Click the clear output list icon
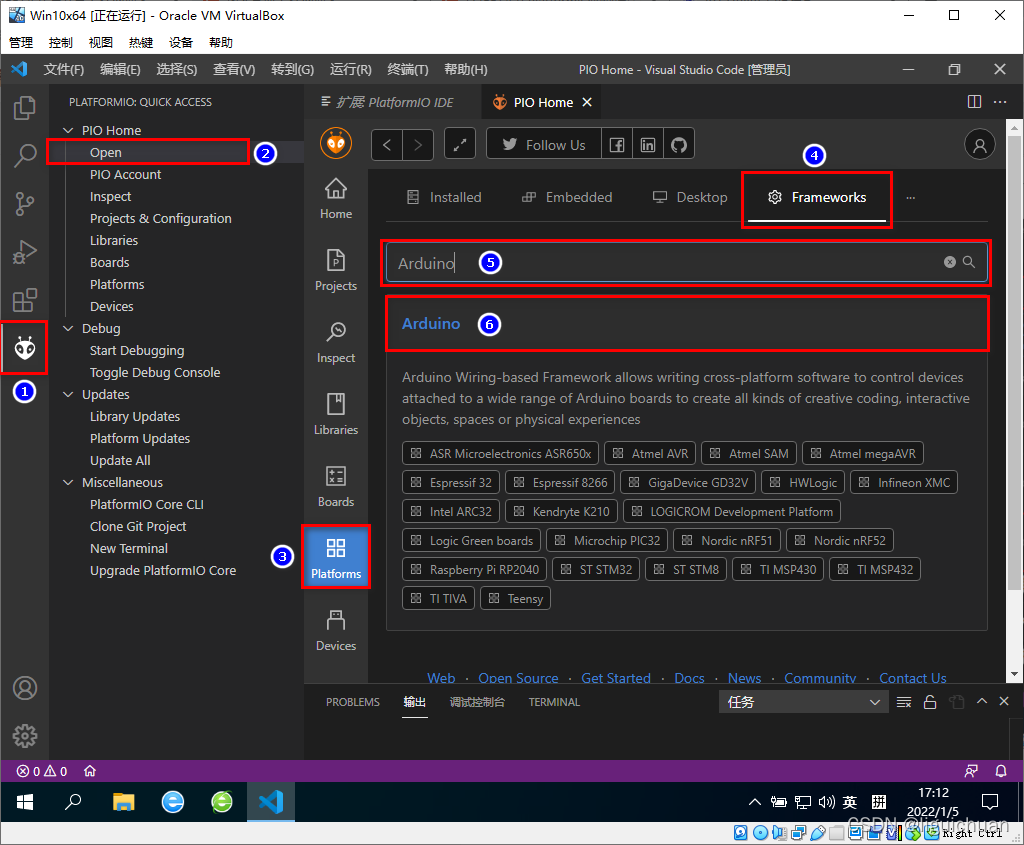Screen dimensions: 1024x845 [904, 702]
